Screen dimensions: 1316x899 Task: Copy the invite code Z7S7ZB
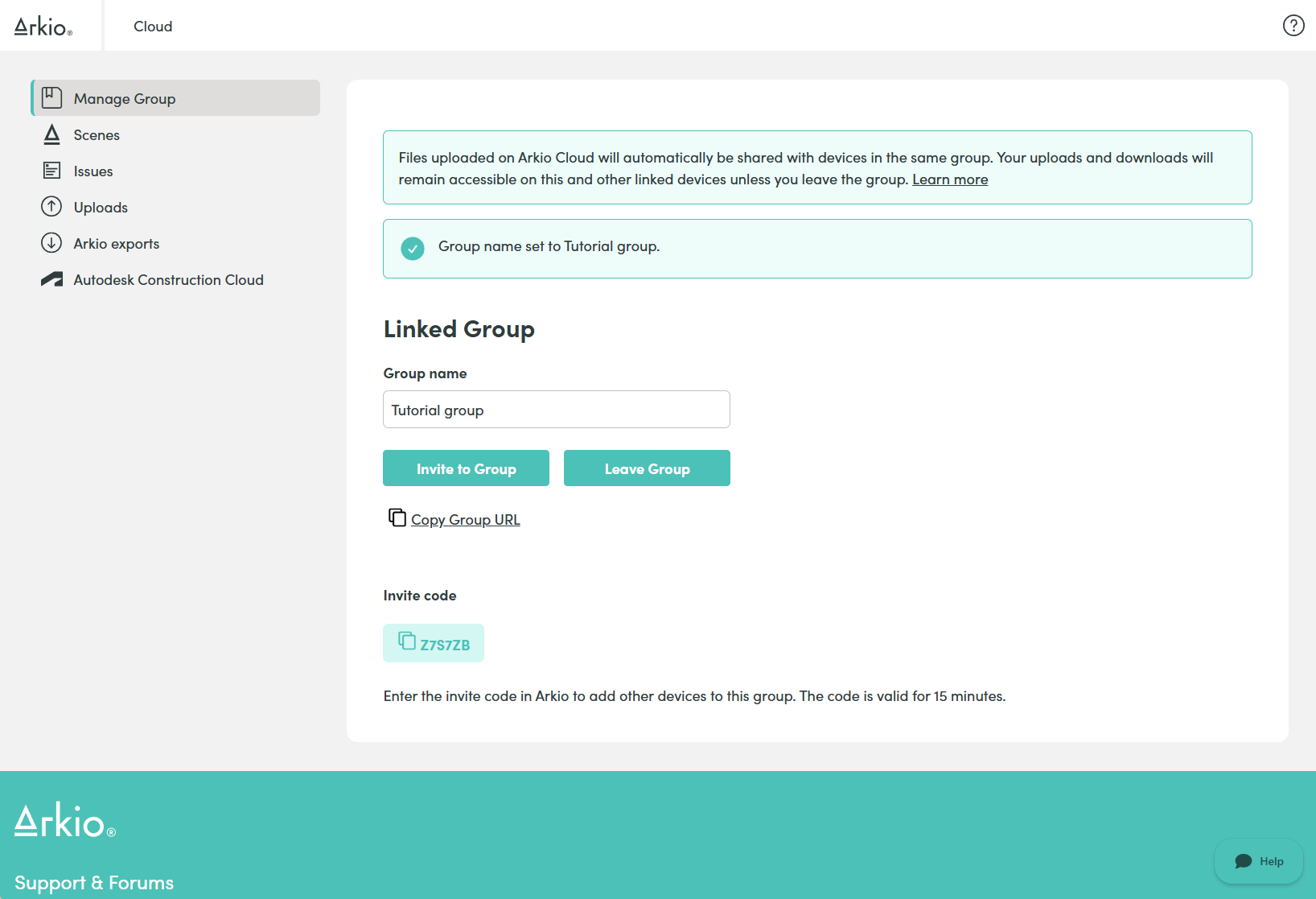pos(433,642)
